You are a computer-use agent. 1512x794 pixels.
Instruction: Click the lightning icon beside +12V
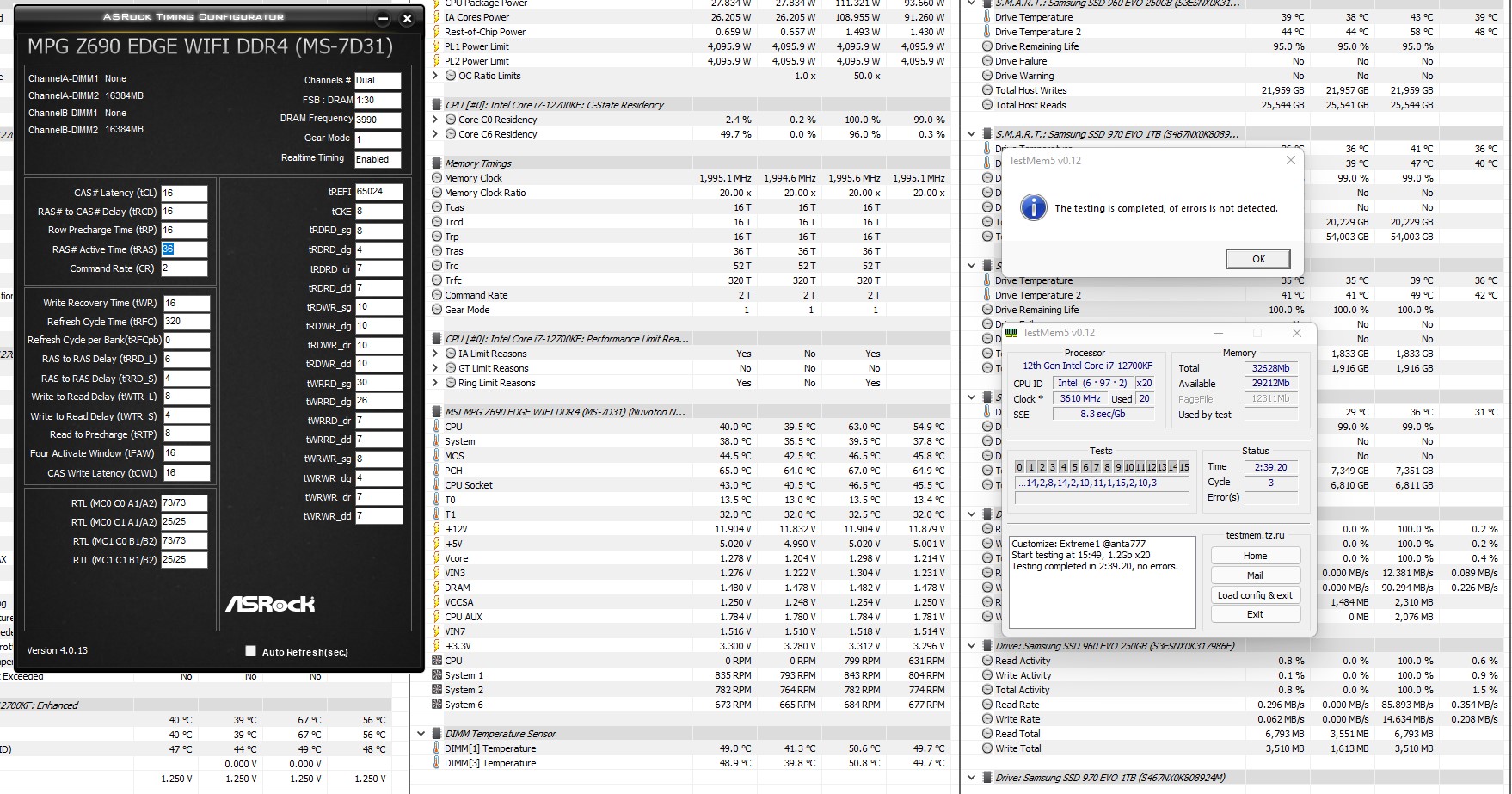tap(437, 529)
